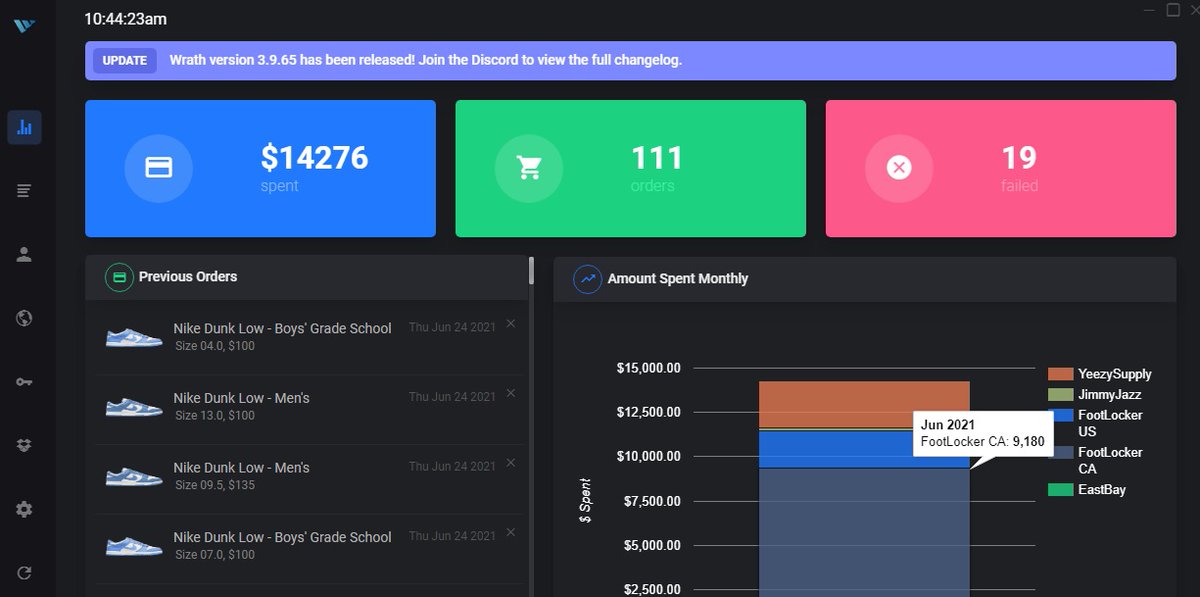Remove the Nike Dunk Low size 13.0 order
The image size is (1200, 597).
510,393
